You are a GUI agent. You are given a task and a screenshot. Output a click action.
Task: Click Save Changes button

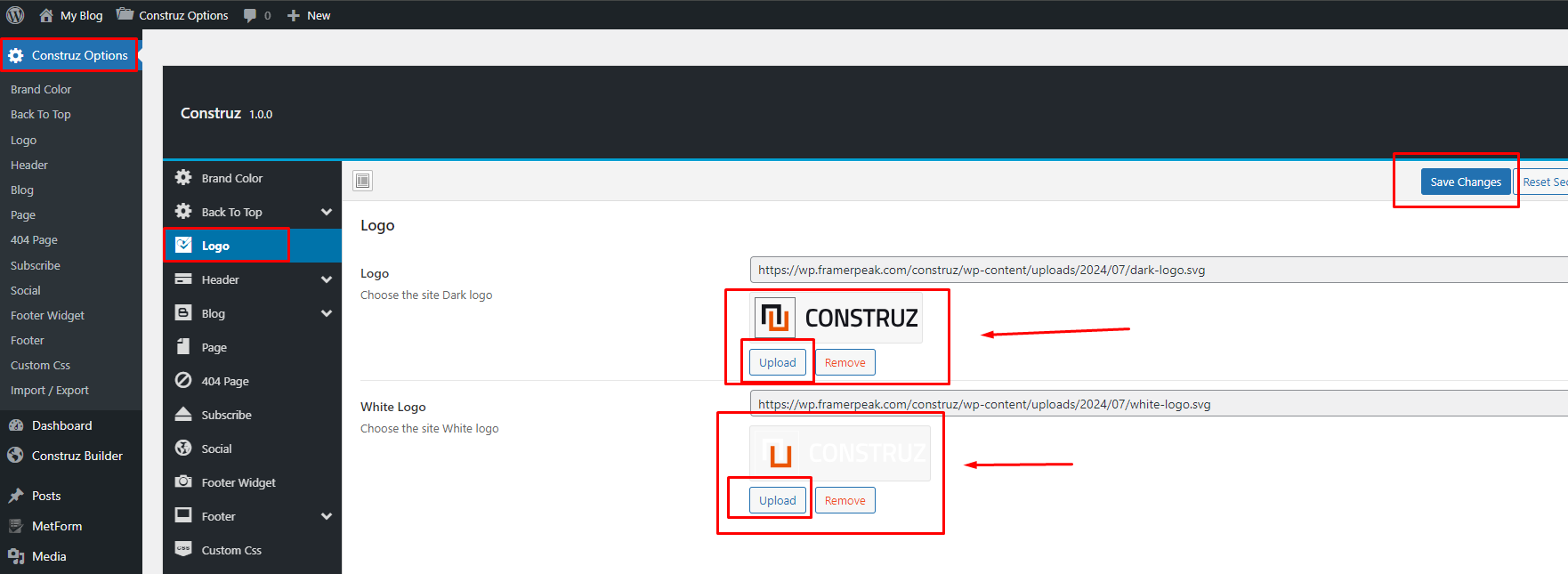[1466, 182]
